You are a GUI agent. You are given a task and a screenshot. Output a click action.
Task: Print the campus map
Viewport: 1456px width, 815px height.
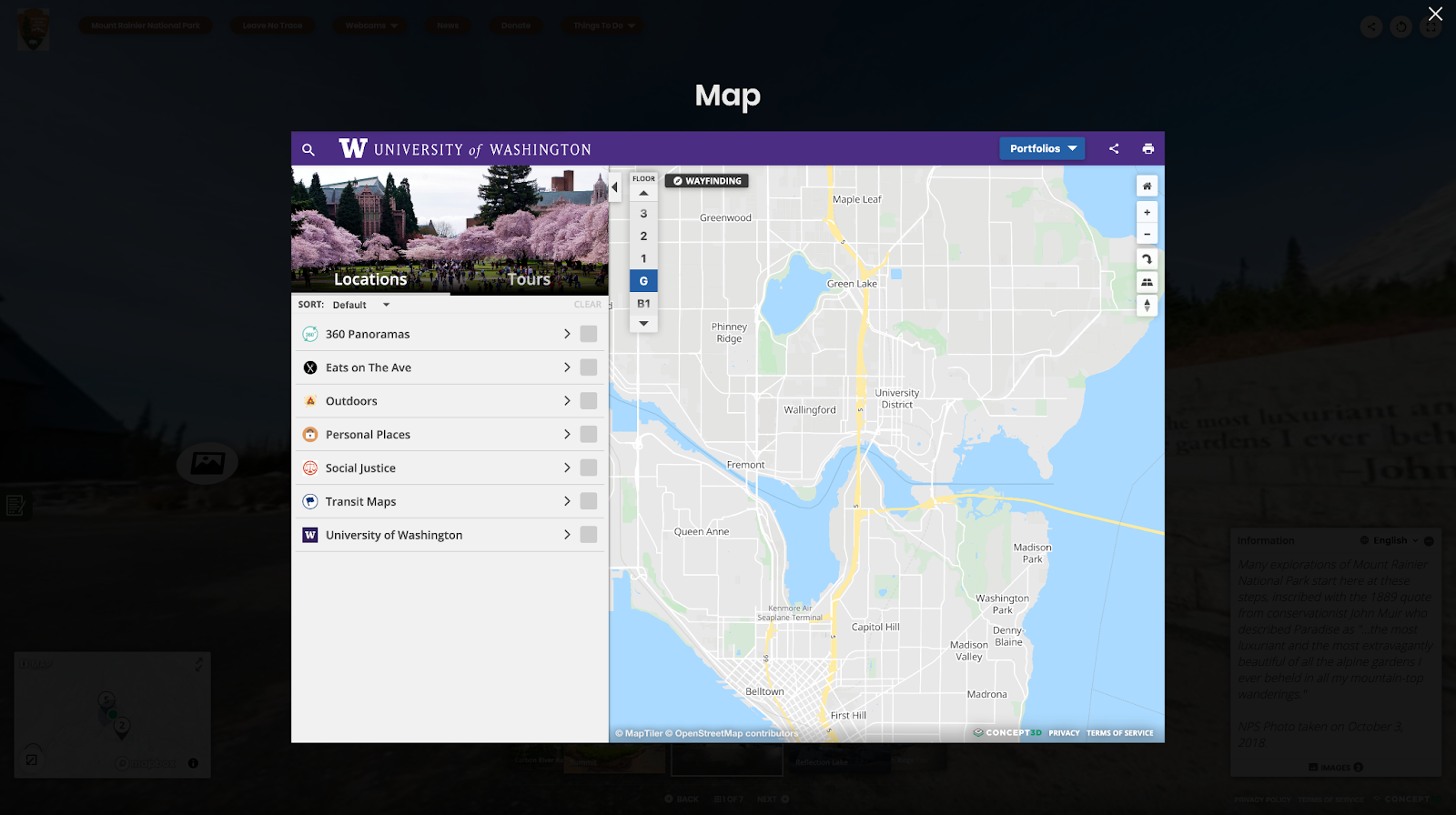coord(1148,148)
